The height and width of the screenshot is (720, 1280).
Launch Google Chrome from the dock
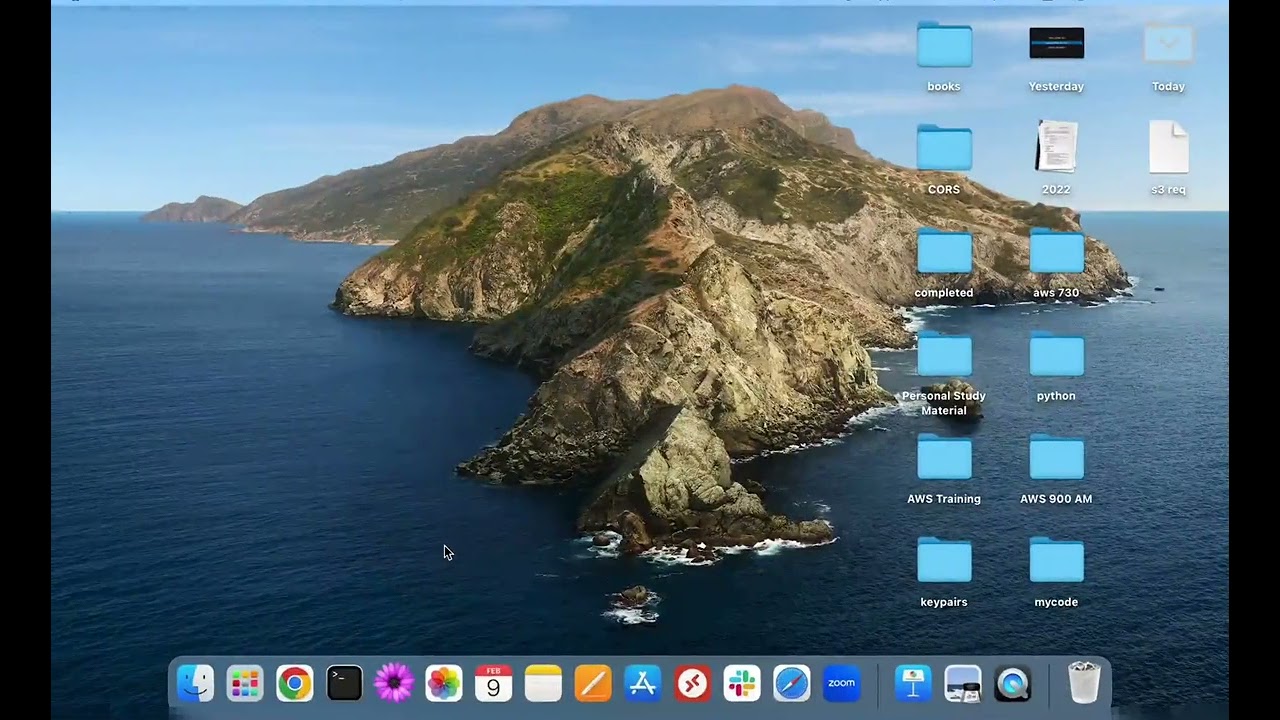(294, 684)
